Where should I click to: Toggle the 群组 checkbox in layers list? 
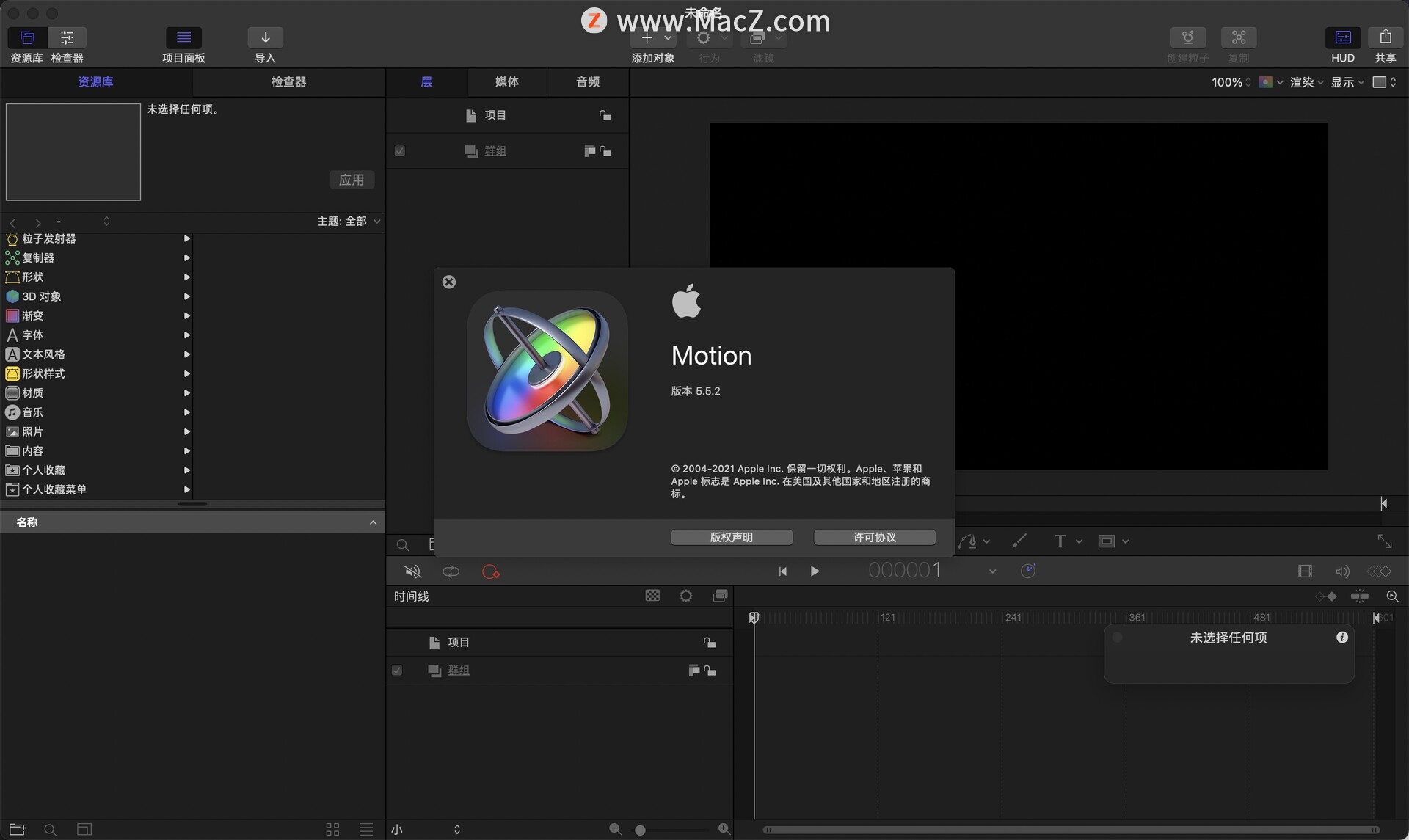400,151
